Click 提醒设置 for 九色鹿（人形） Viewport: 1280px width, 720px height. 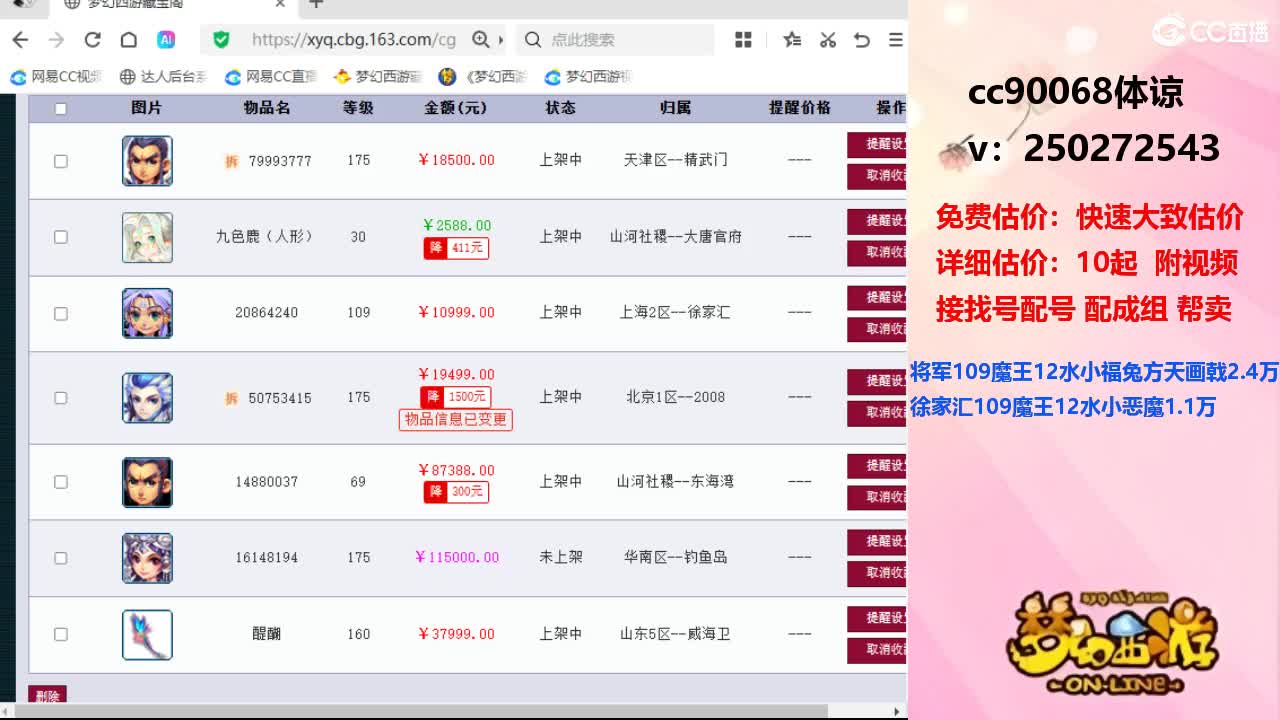[877, 221]
